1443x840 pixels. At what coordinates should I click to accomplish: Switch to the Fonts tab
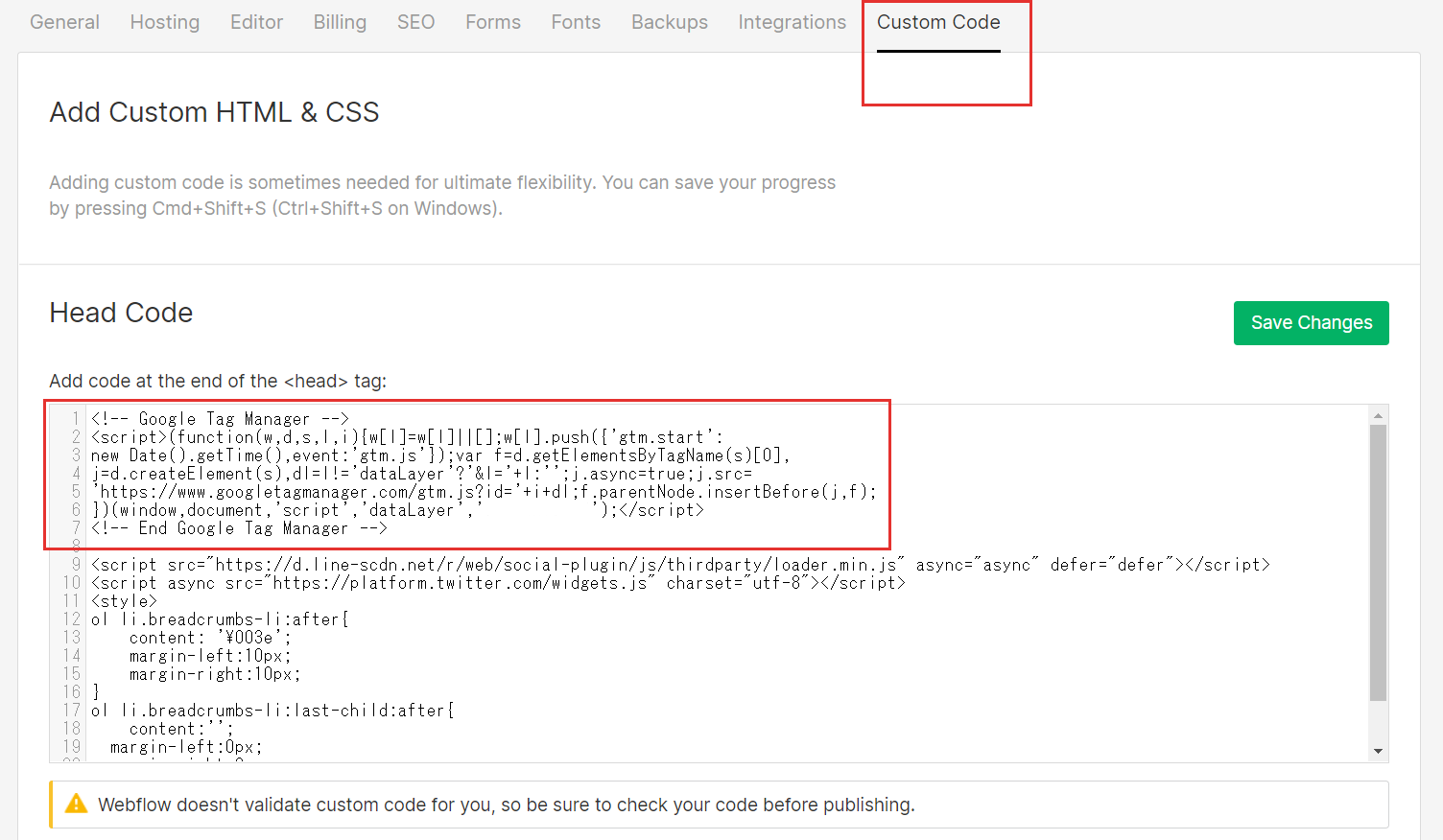tap(576, 22)
